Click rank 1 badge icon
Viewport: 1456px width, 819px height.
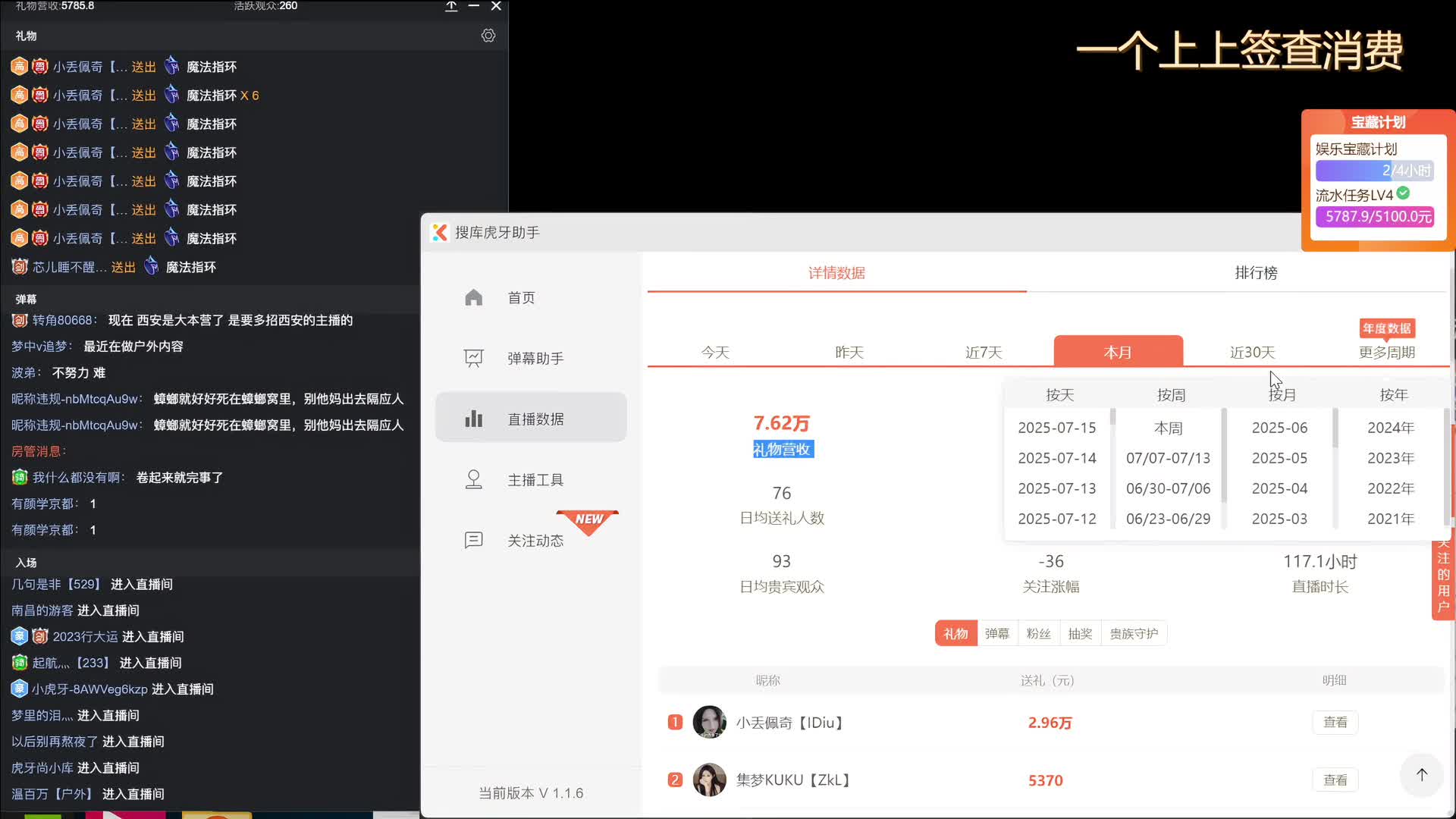click(675, 722)
